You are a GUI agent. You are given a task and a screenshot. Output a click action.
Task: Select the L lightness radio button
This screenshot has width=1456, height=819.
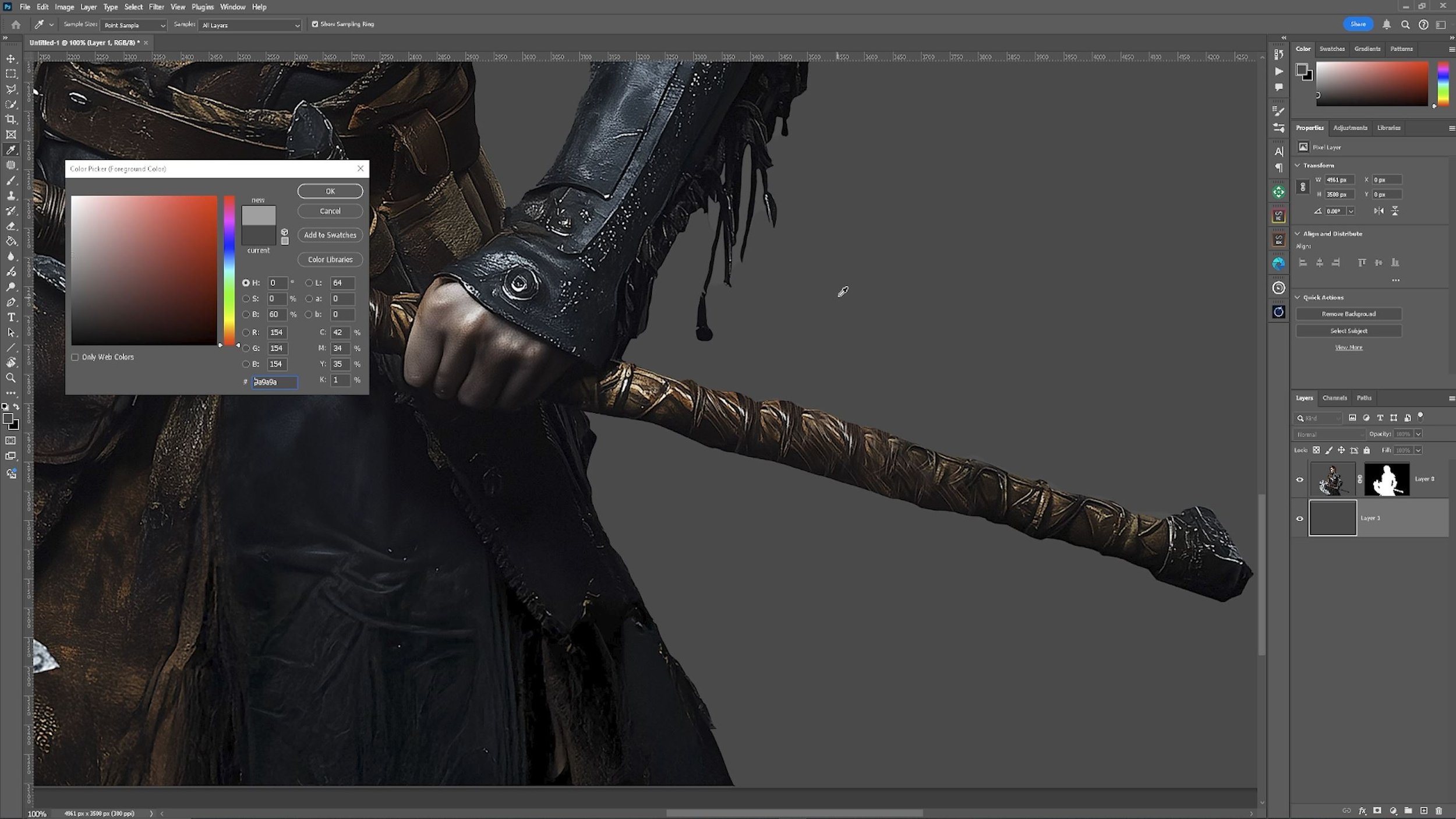[x=309, y=283]
